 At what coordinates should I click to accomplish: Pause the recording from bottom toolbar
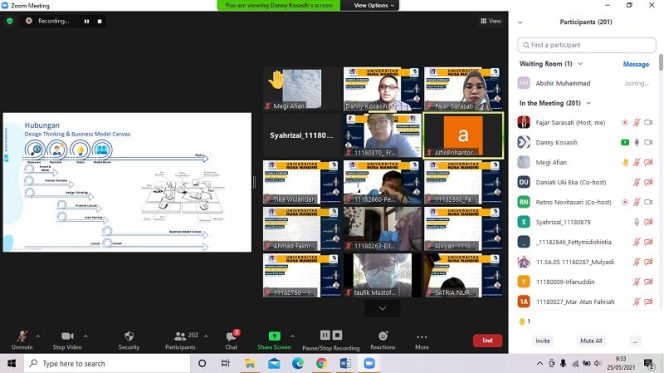click(325, 335)
